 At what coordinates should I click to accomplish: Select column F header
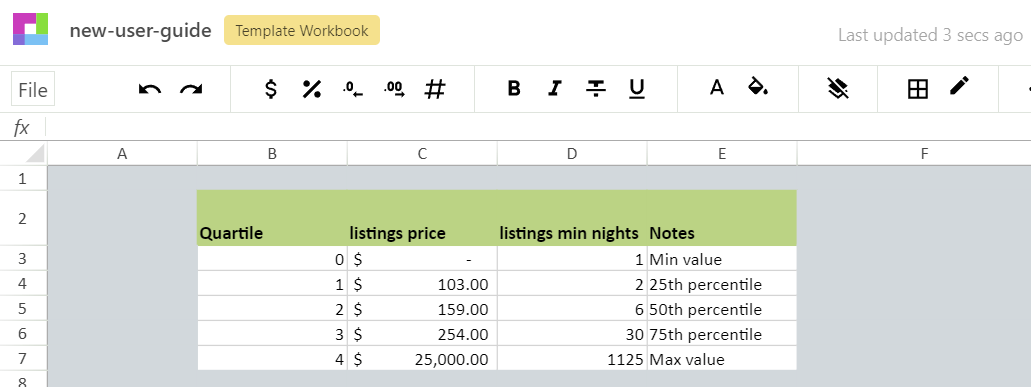click(x=914, y=154)
